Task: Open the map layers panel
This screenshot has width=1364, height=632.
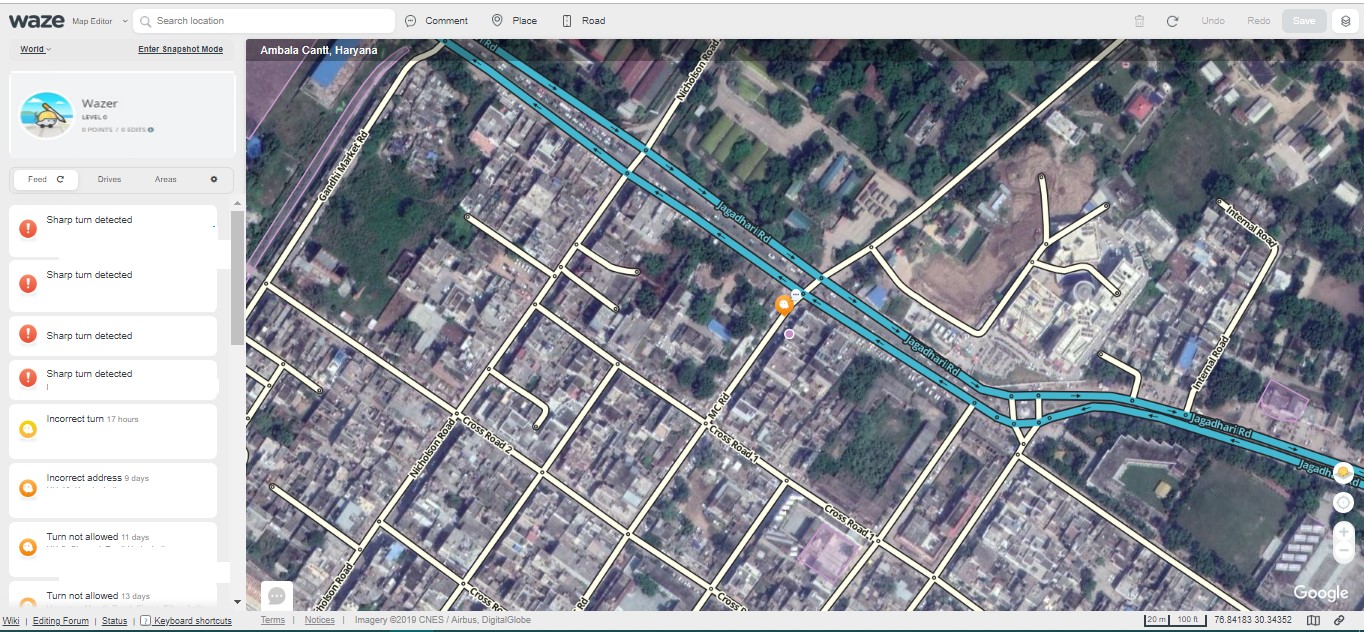Action: click(x=1345, y=21)
